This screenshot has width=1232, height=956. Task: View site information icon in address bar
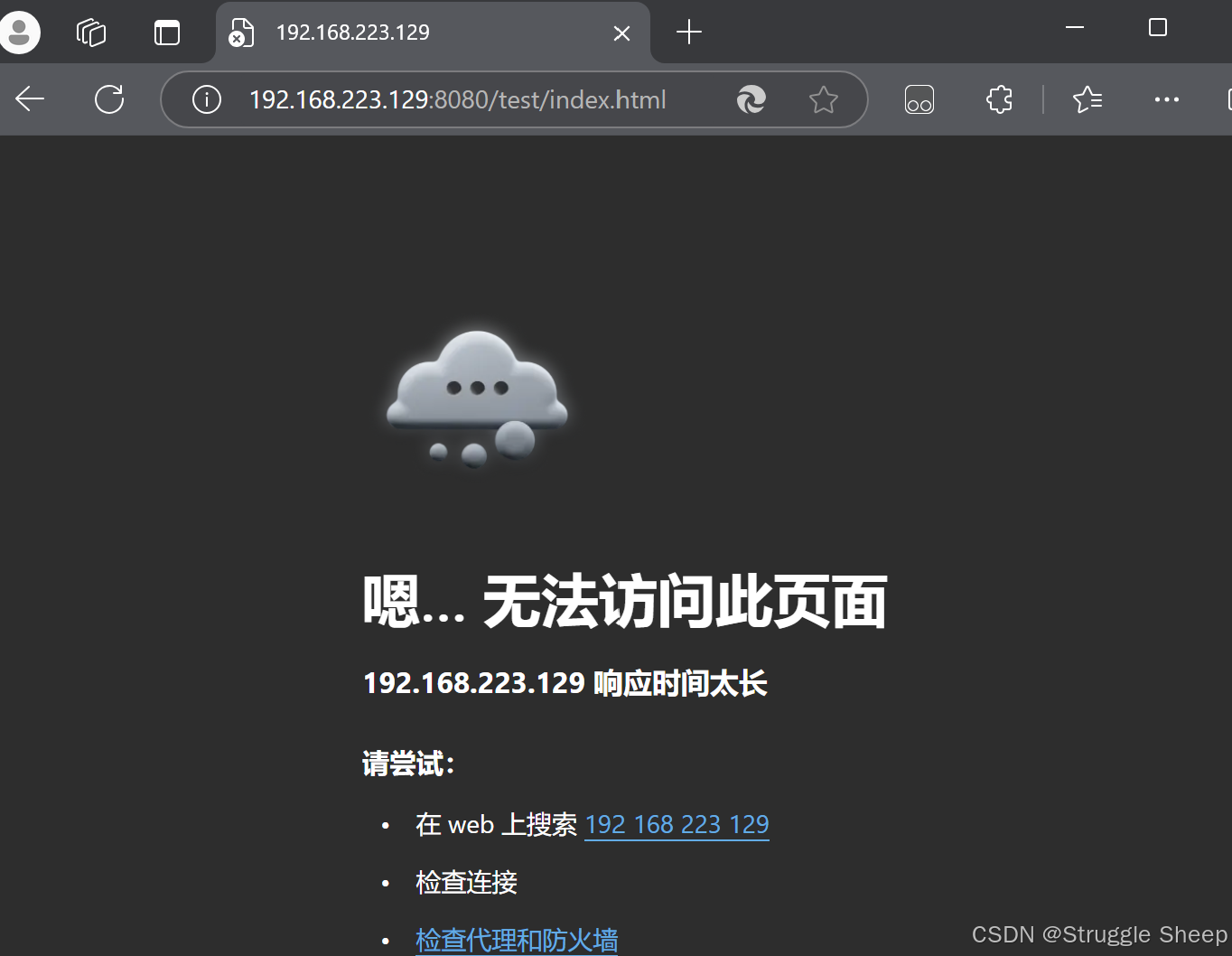(x=207, y=99)
